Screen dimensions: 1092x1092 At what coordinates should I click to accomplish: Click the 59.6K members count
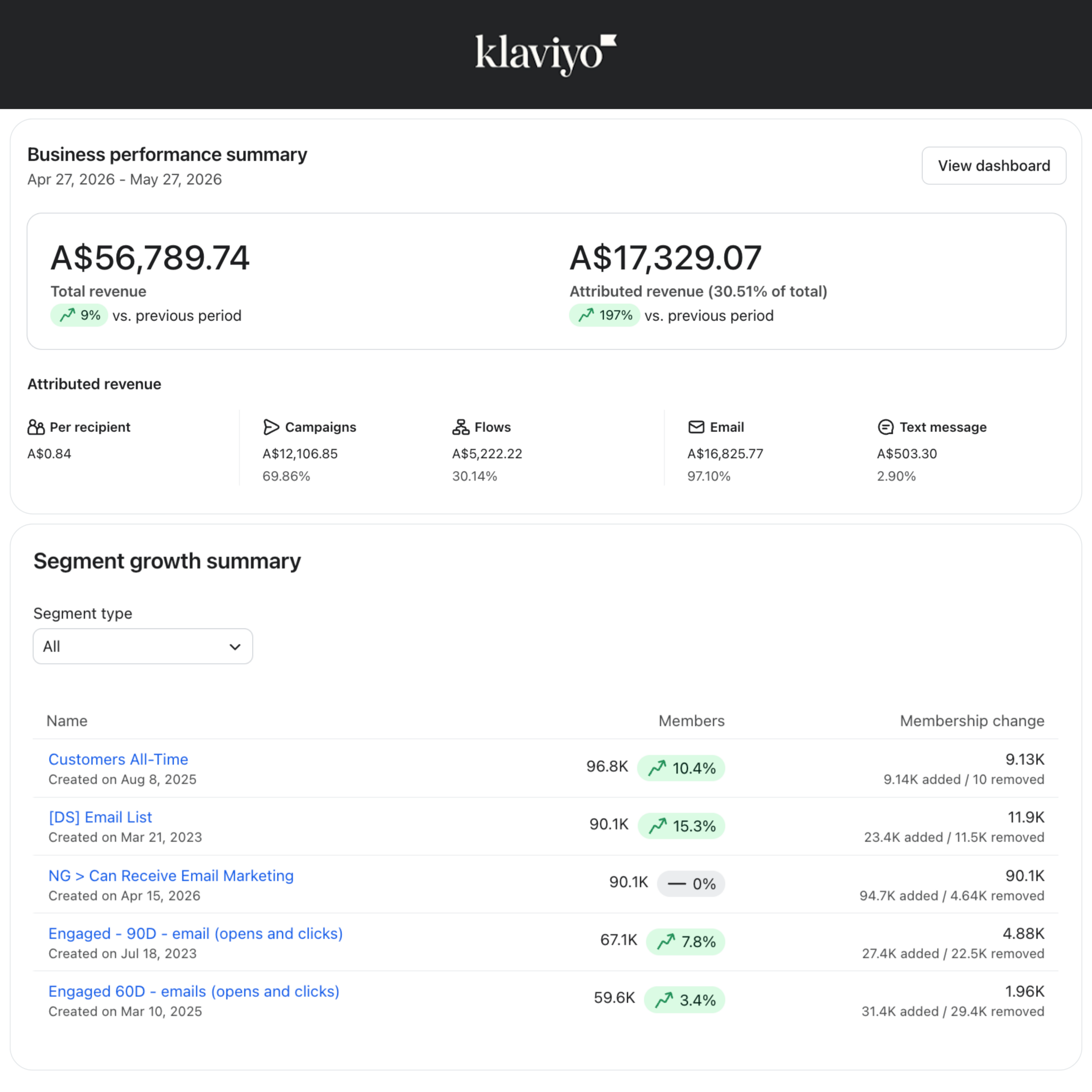614,998
